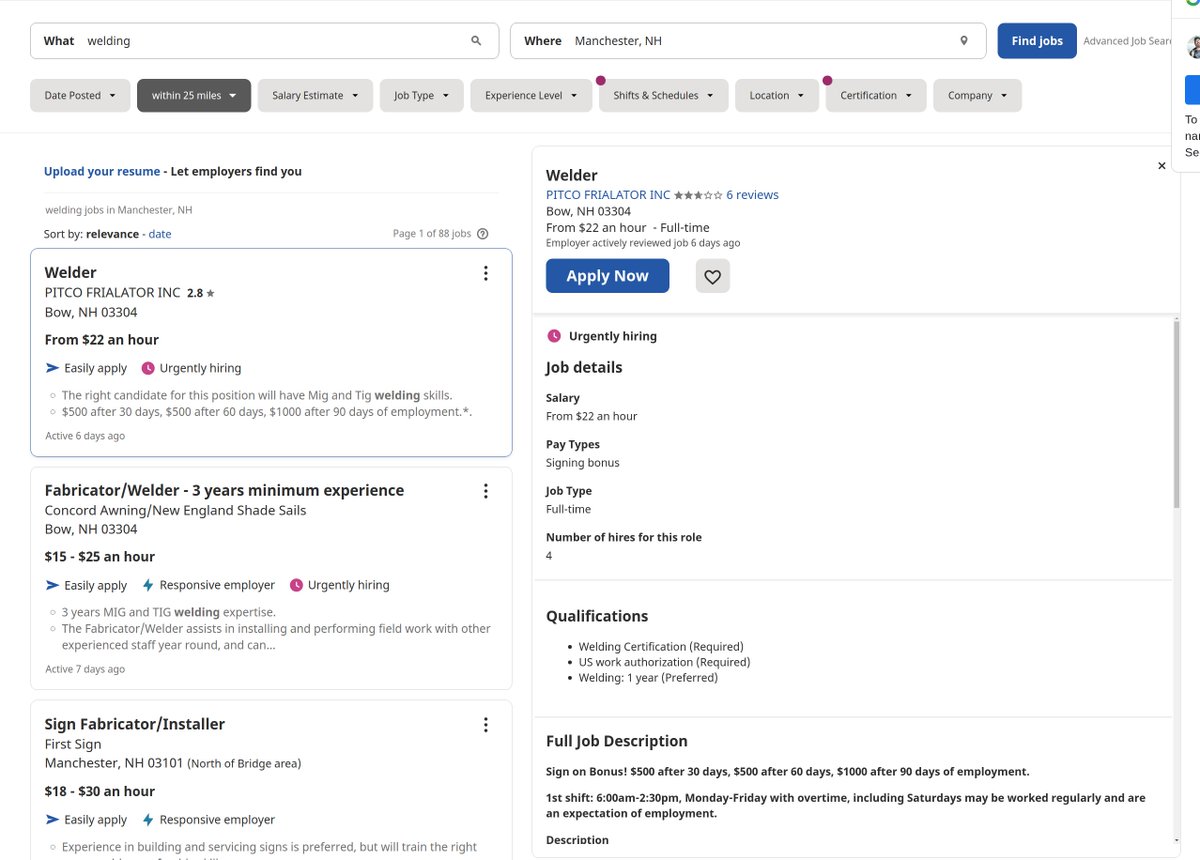Focus the Where field containing Manchester, NH

(748, 41)
